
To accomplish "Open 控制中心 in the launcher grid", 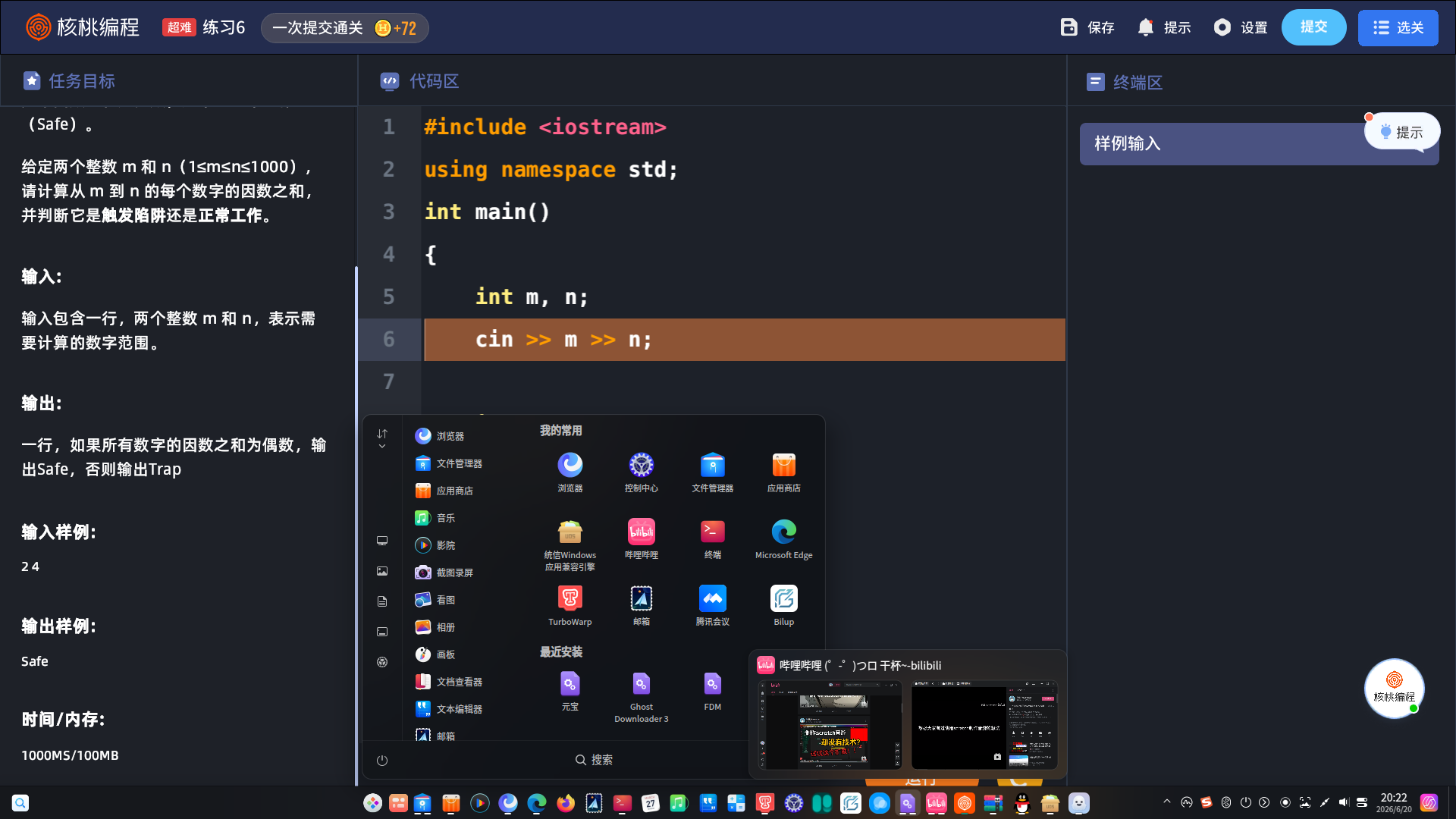I will tap(641, 472).
